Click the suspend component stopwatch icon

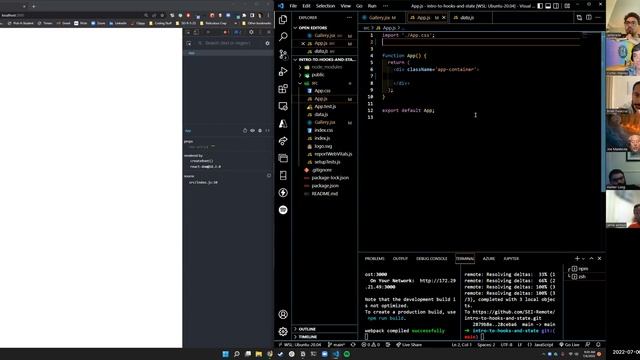[245, 131]
